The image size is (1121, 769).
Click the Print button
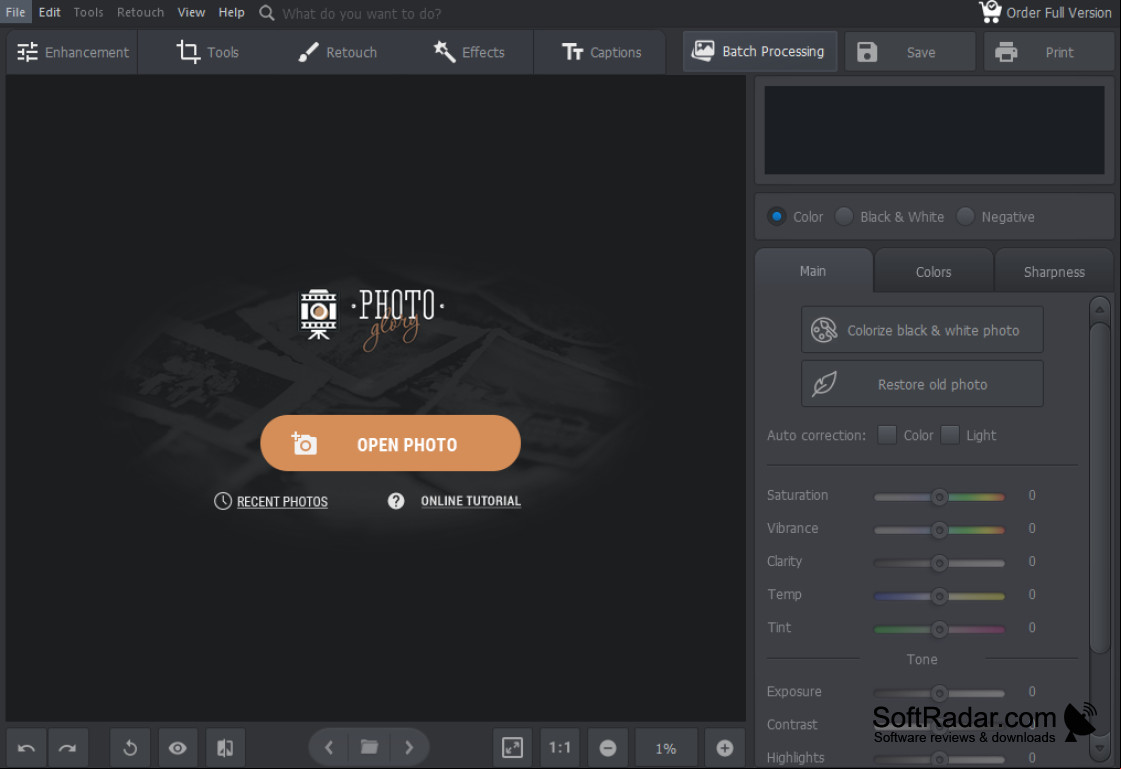1048,52
